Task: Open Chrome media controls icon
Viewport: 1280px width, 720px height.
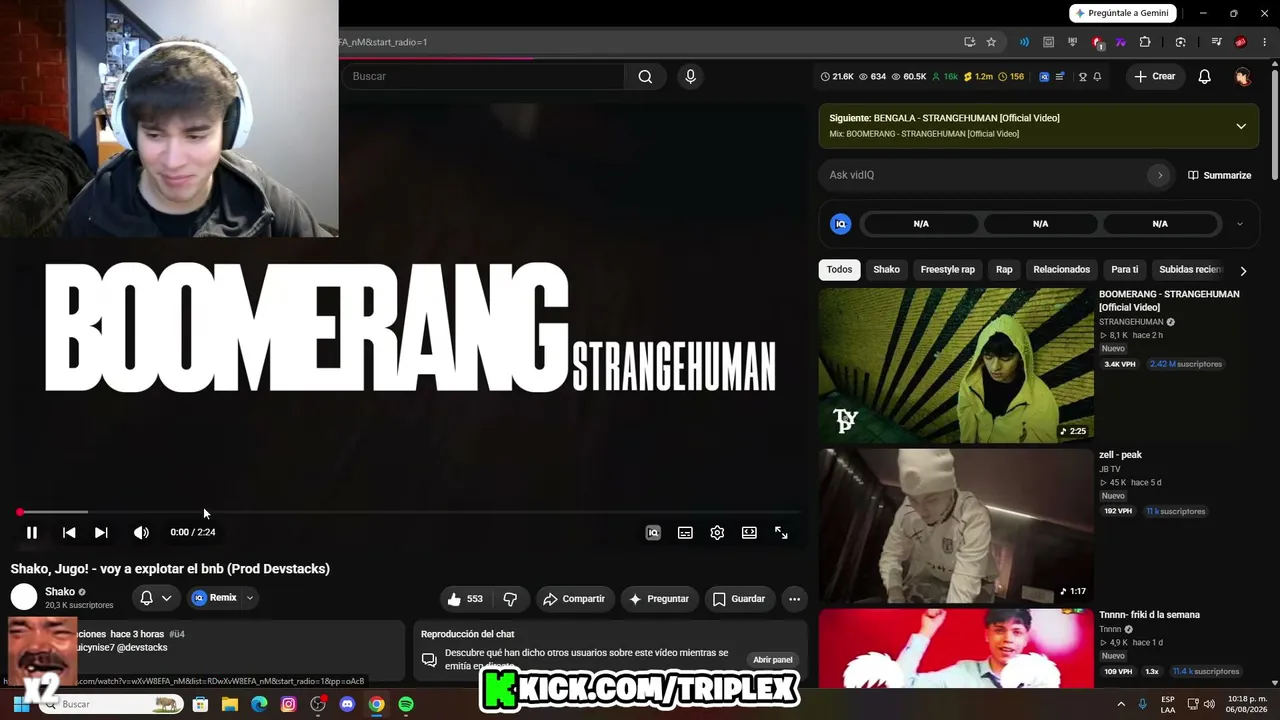Action: (x=1216, y=42)
